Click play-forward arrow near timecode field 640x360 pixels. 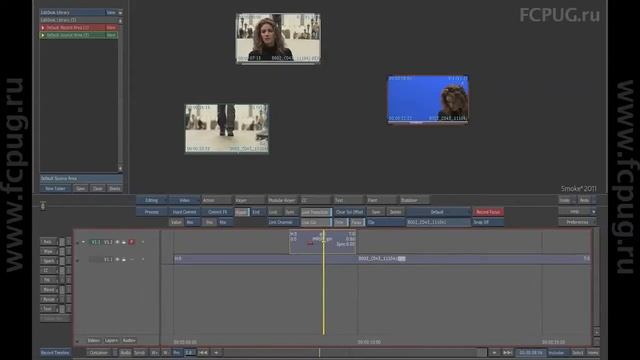point(494,352)
